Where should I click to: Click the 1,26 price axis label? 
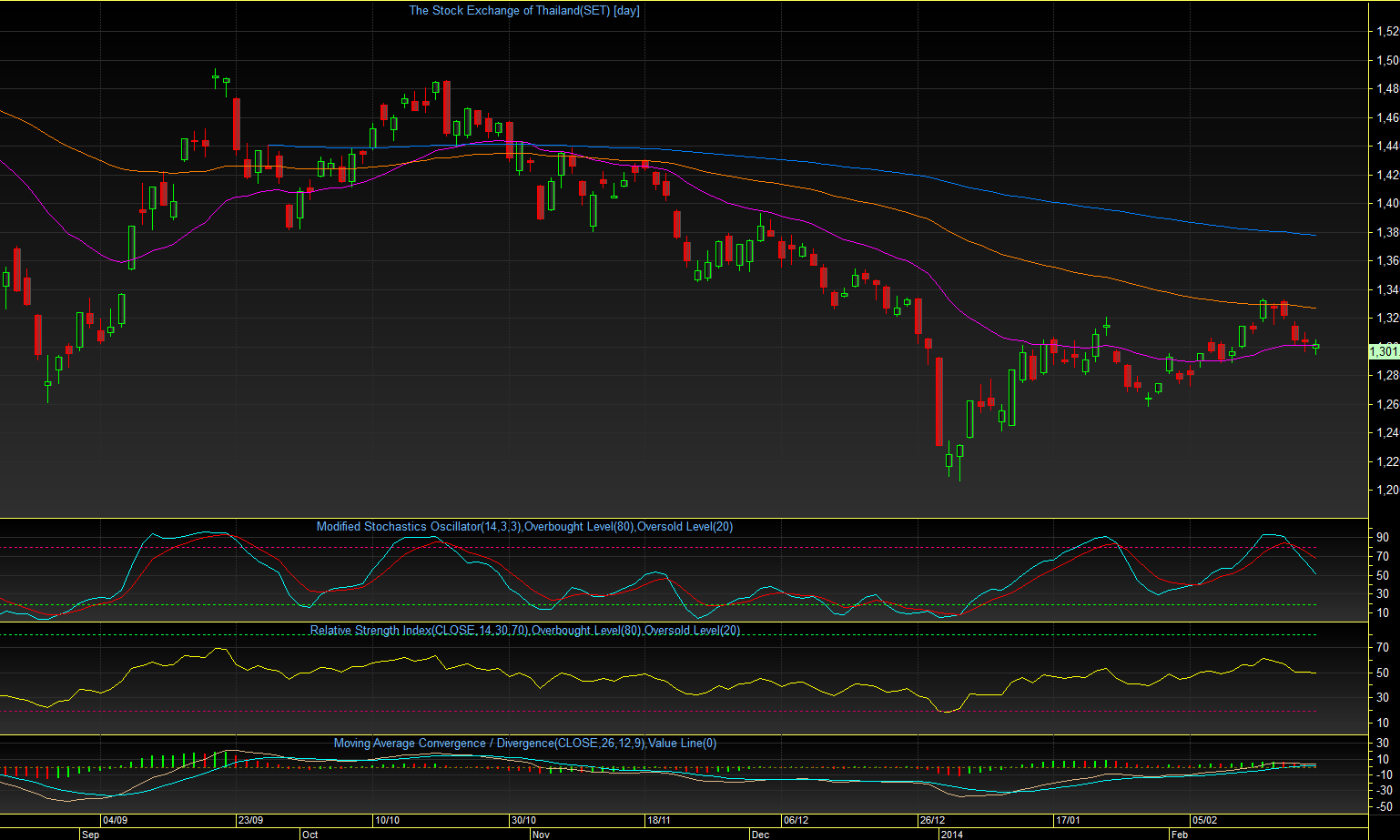point(1387,405)
